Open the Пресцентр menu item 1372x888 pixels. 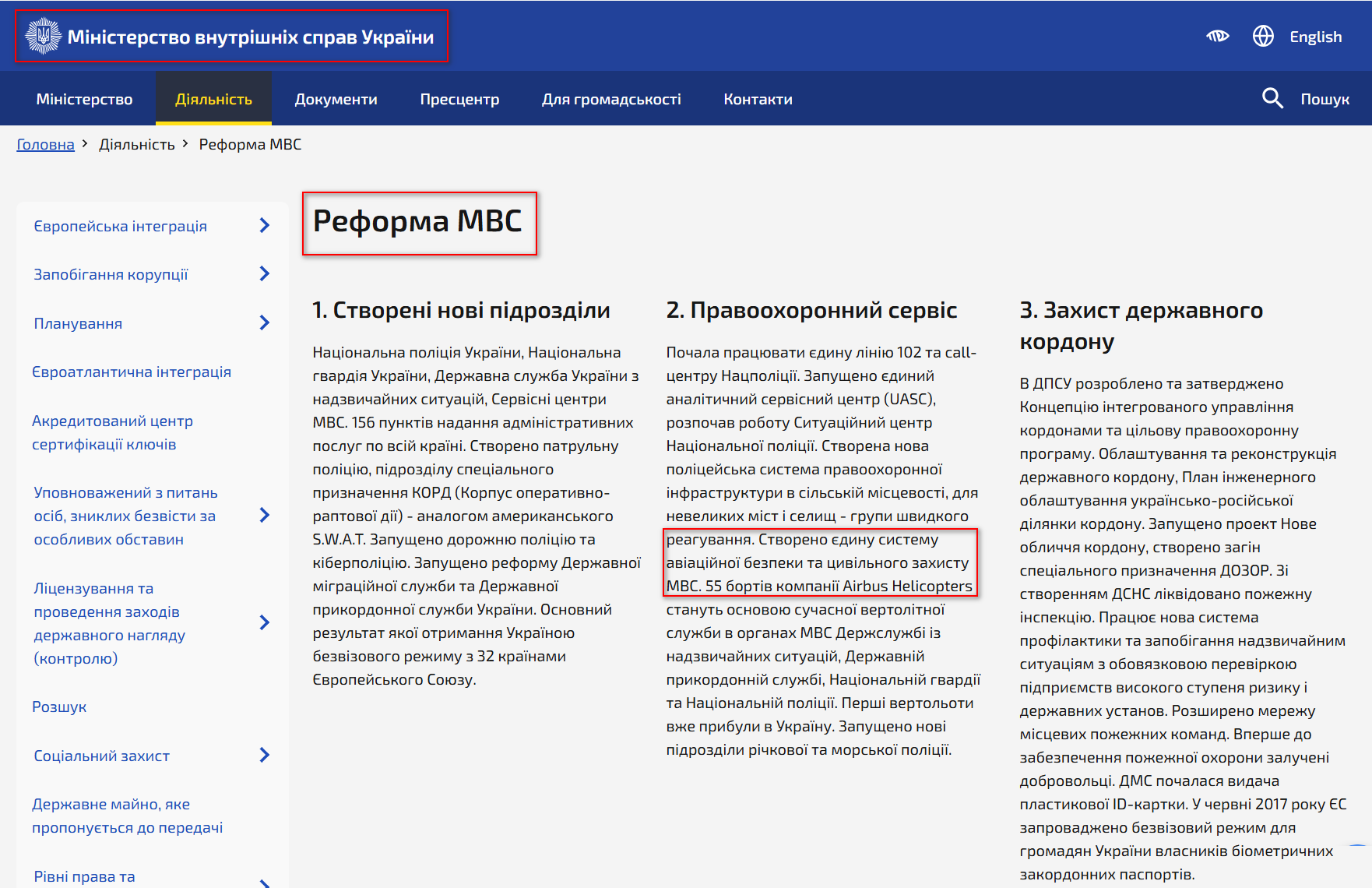tap(459, 98)
